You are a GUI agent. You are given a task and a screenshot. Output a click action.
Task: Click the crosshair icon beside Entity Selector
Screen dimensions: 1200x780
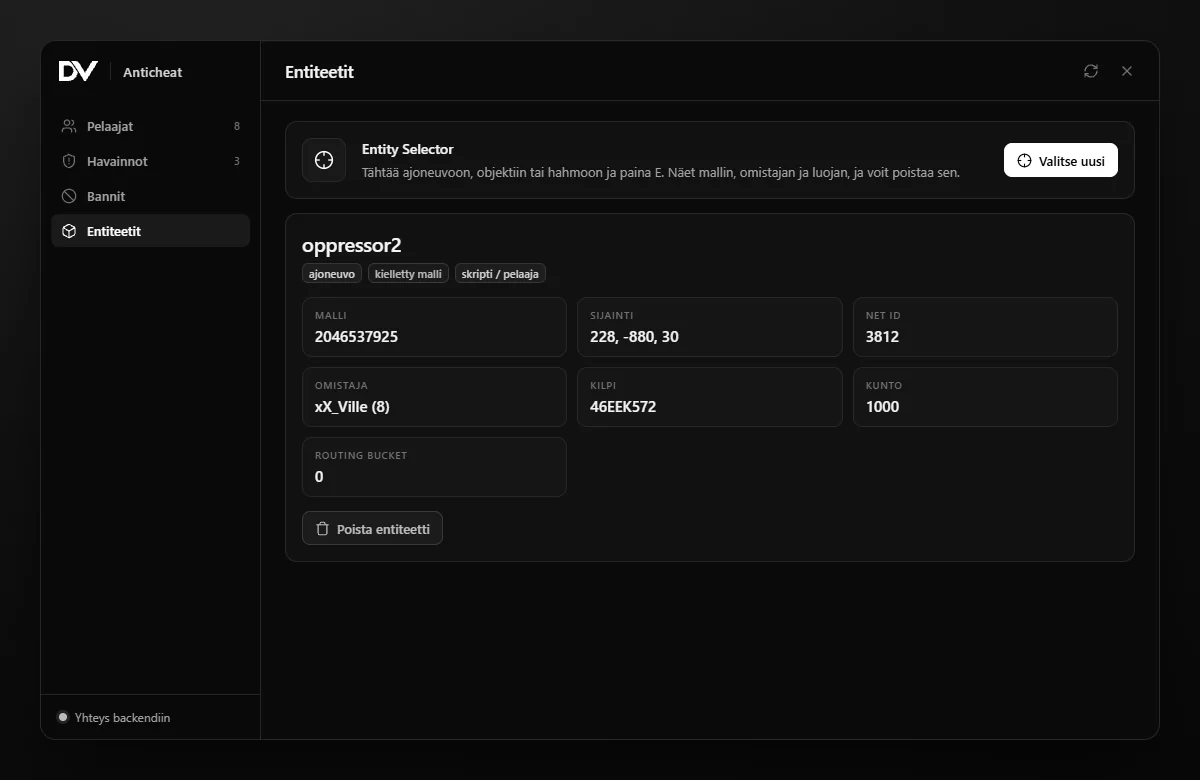tap(324, 160)
